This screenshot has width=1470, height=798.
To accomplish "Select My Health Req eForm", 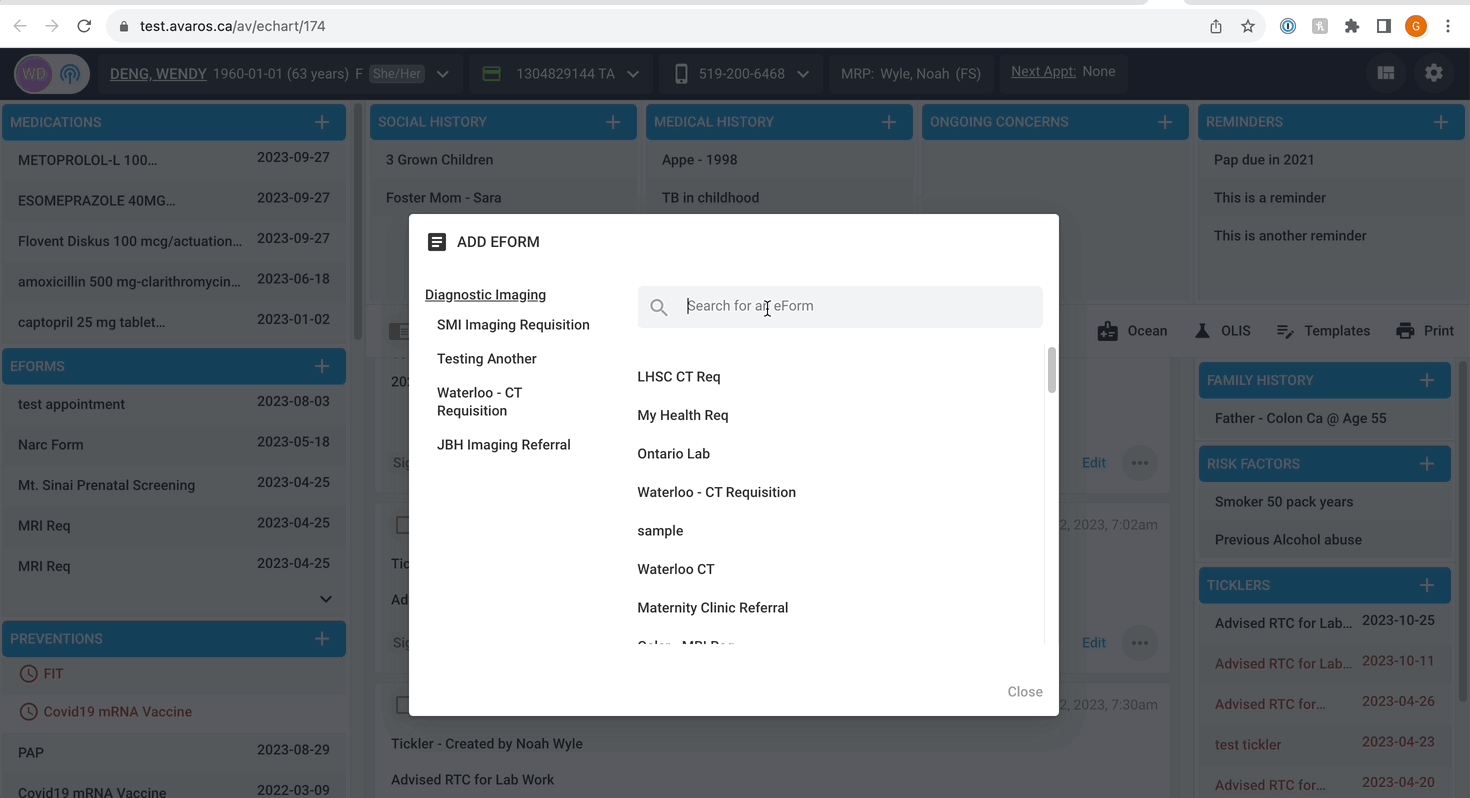I will 683,415.
